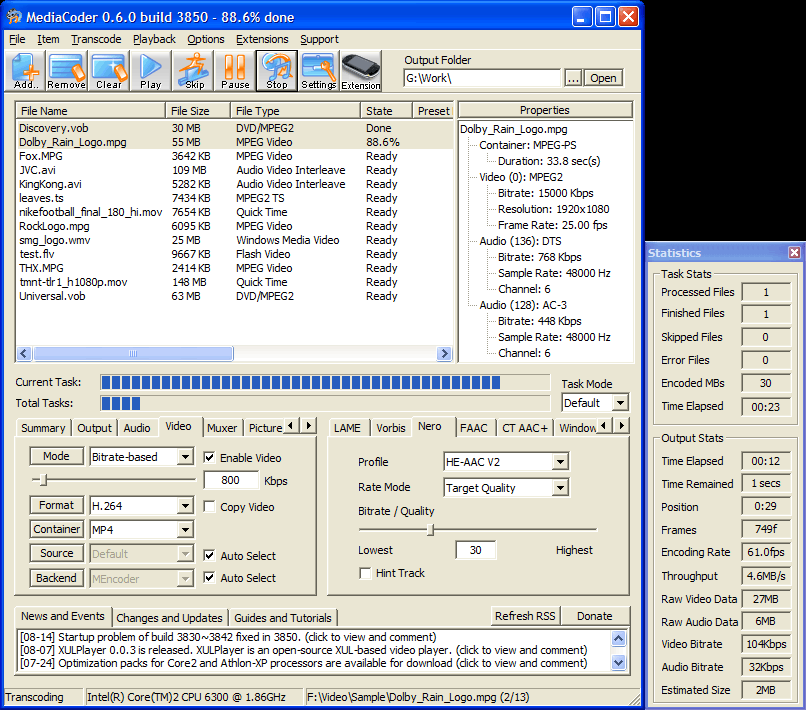
Task: Click the Clear list toolbar icon
Action: 108,71
